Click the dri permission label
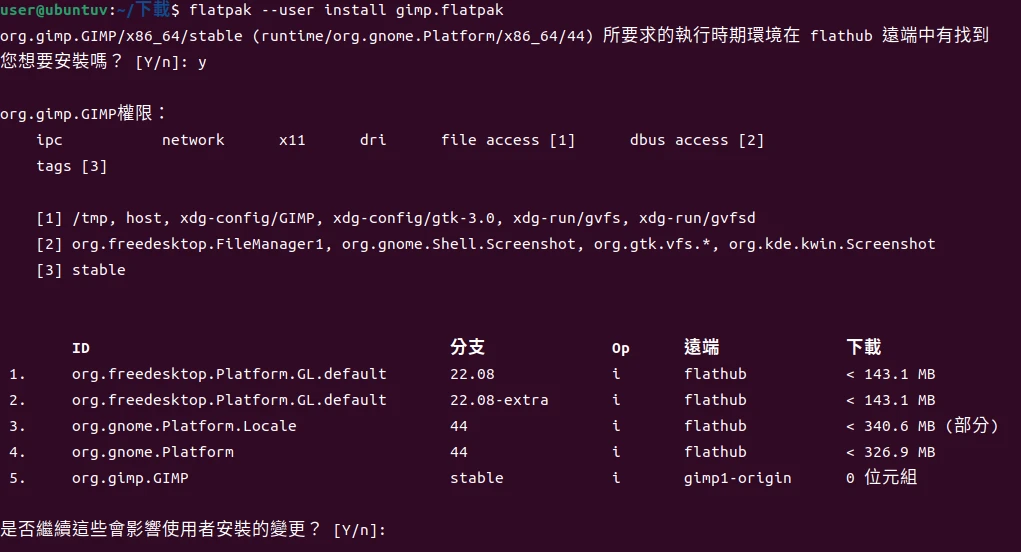 [373, 140]
